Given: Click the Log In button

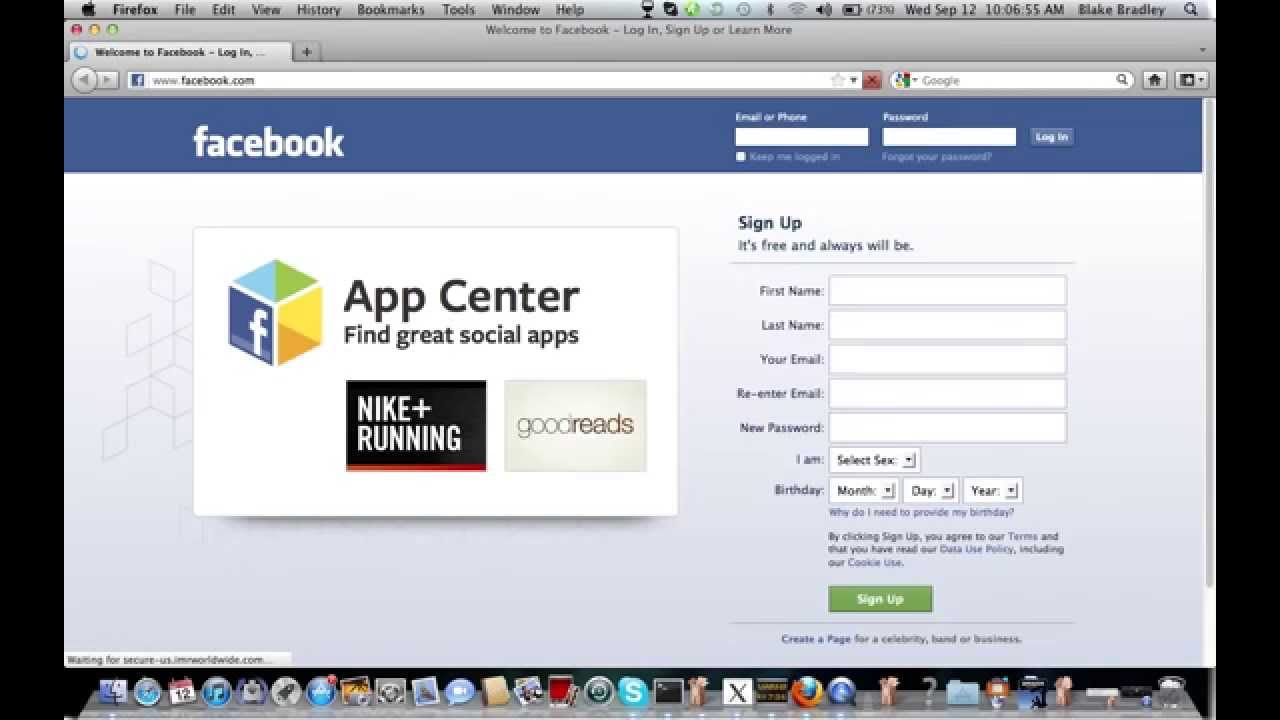Looking at the screenshot, I should pos(1051,137).
